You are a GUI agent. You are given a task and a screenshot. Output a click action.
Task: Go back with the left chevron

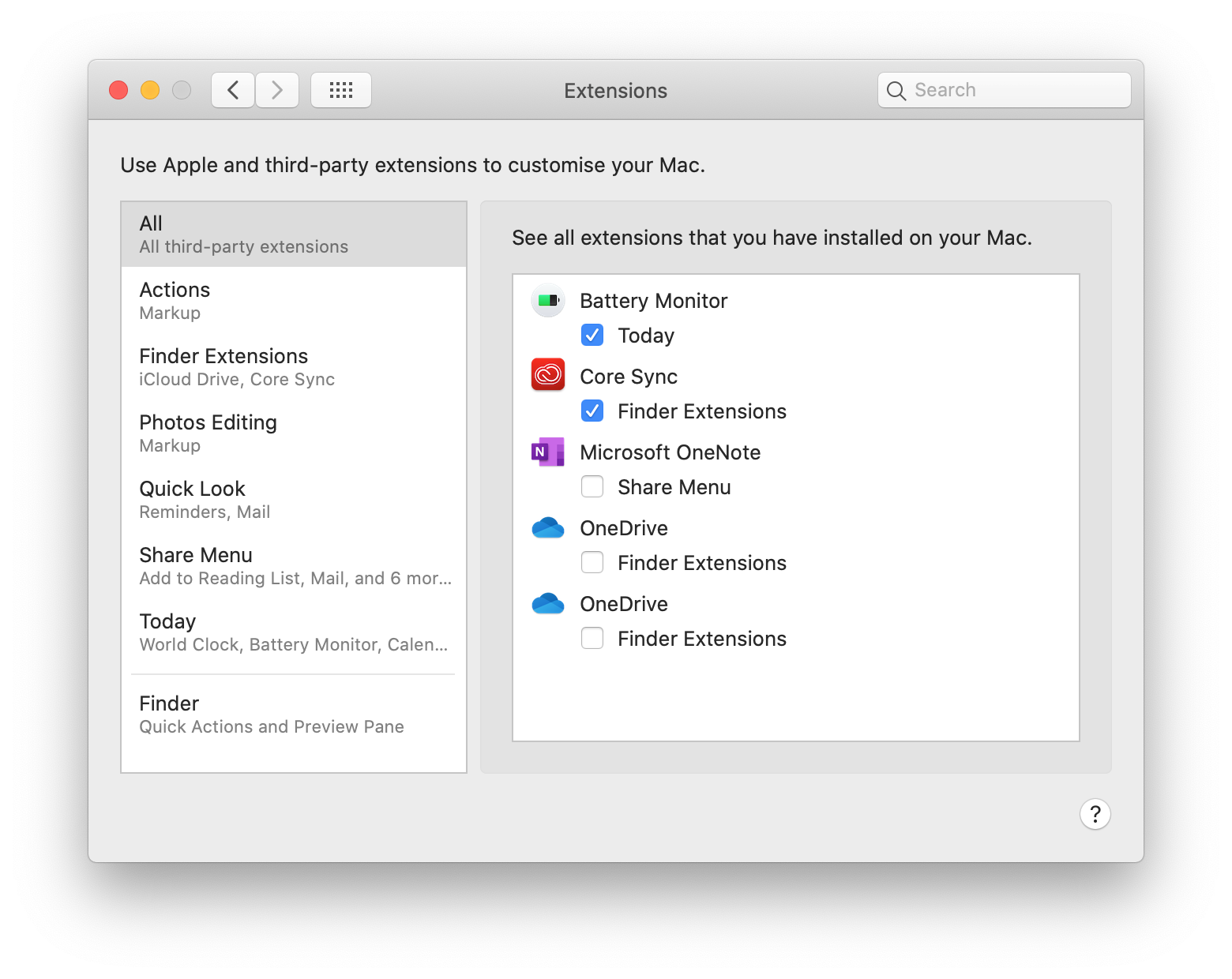pos(233,90)
